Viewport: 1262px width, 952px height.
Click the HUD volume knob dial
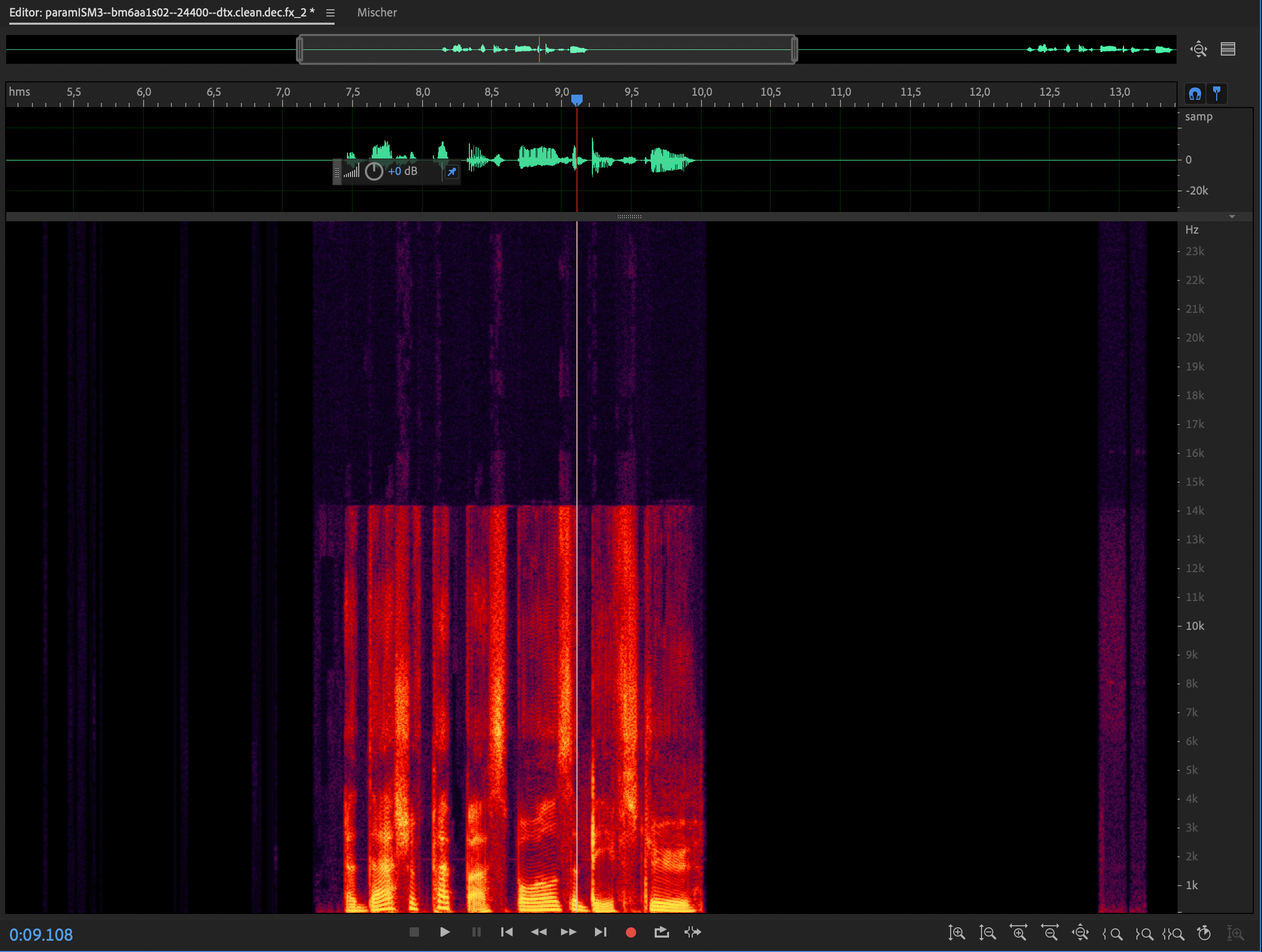pyautogui.click(x=374, y=171)
